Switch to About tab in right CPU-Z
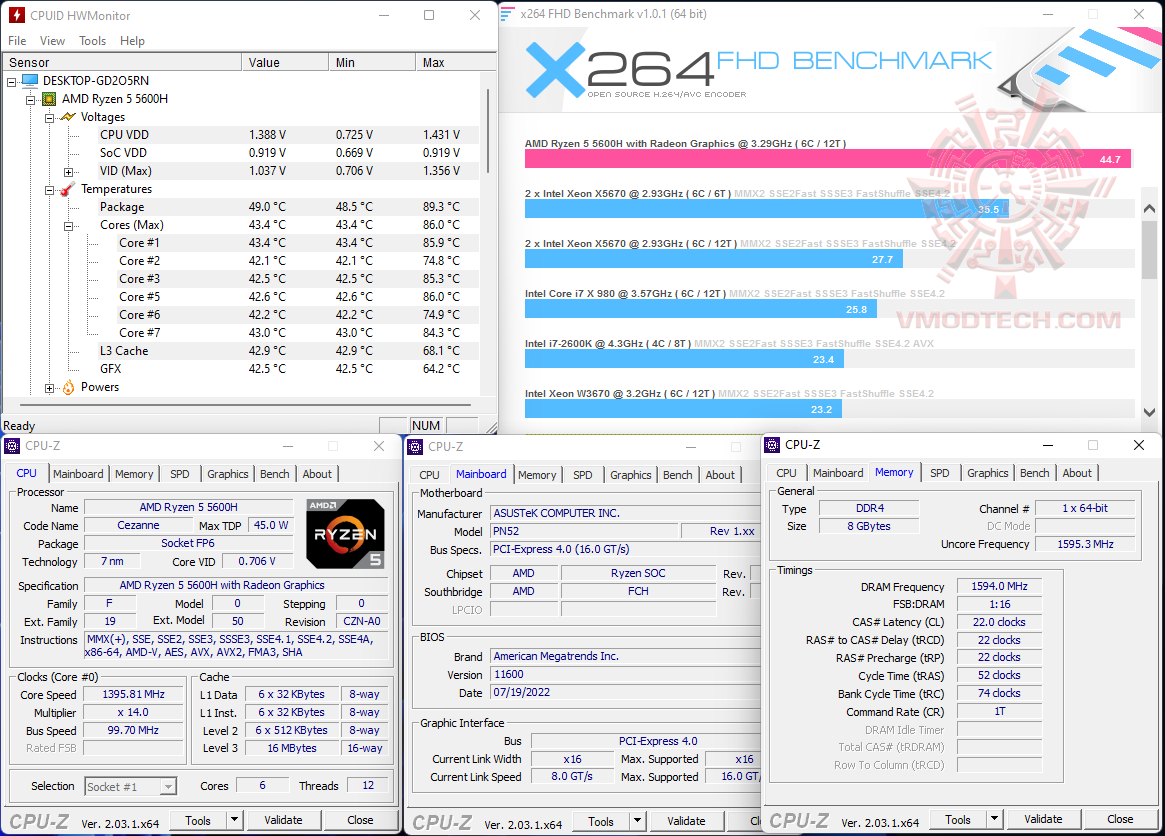This screenshot has width=1165, height=836. [x=1077, y=473]
